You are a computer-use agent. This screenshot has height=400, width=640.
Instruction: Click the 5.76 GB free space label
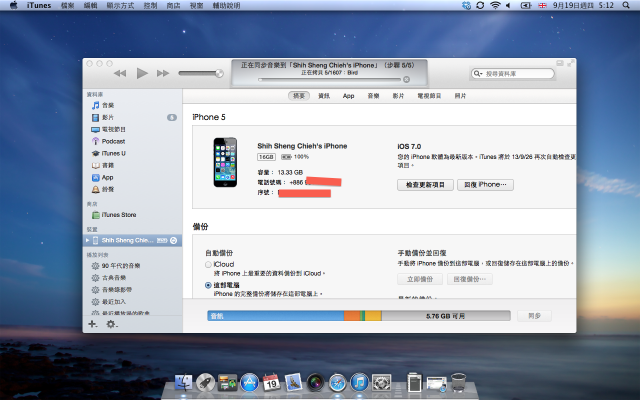pyautogui.click(x=445, y=316)
